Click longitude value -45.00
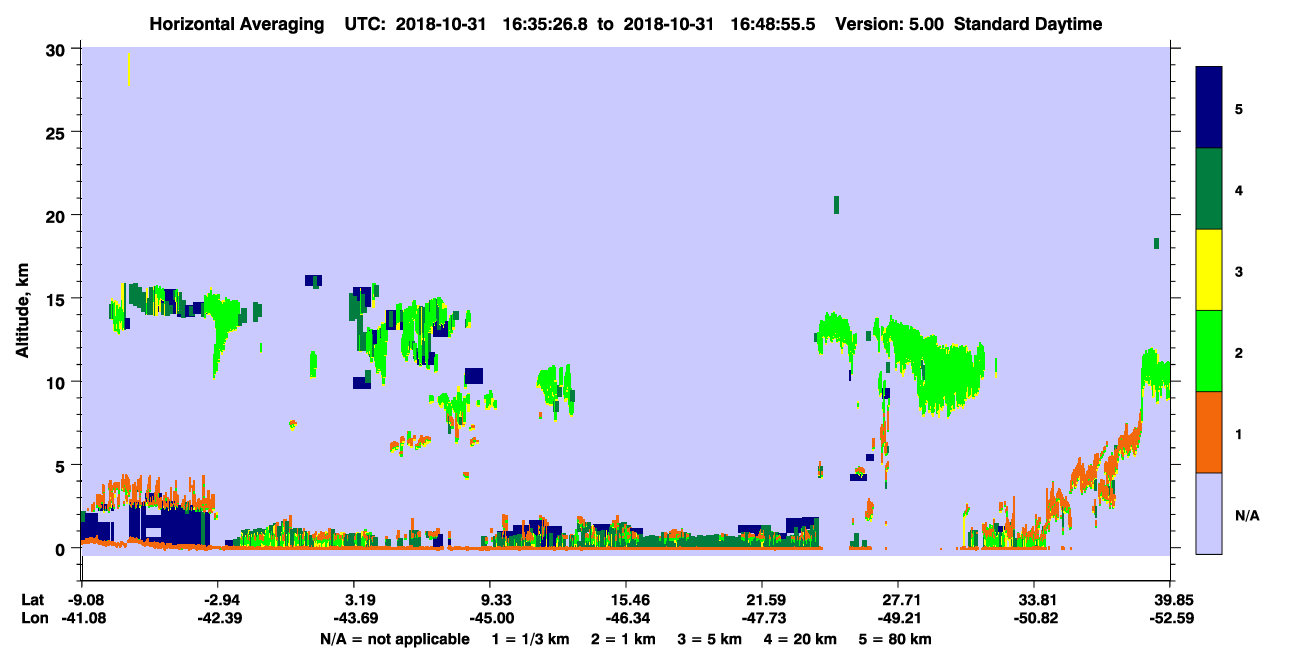Screen dimensions: 1300x667 (490, 618)
